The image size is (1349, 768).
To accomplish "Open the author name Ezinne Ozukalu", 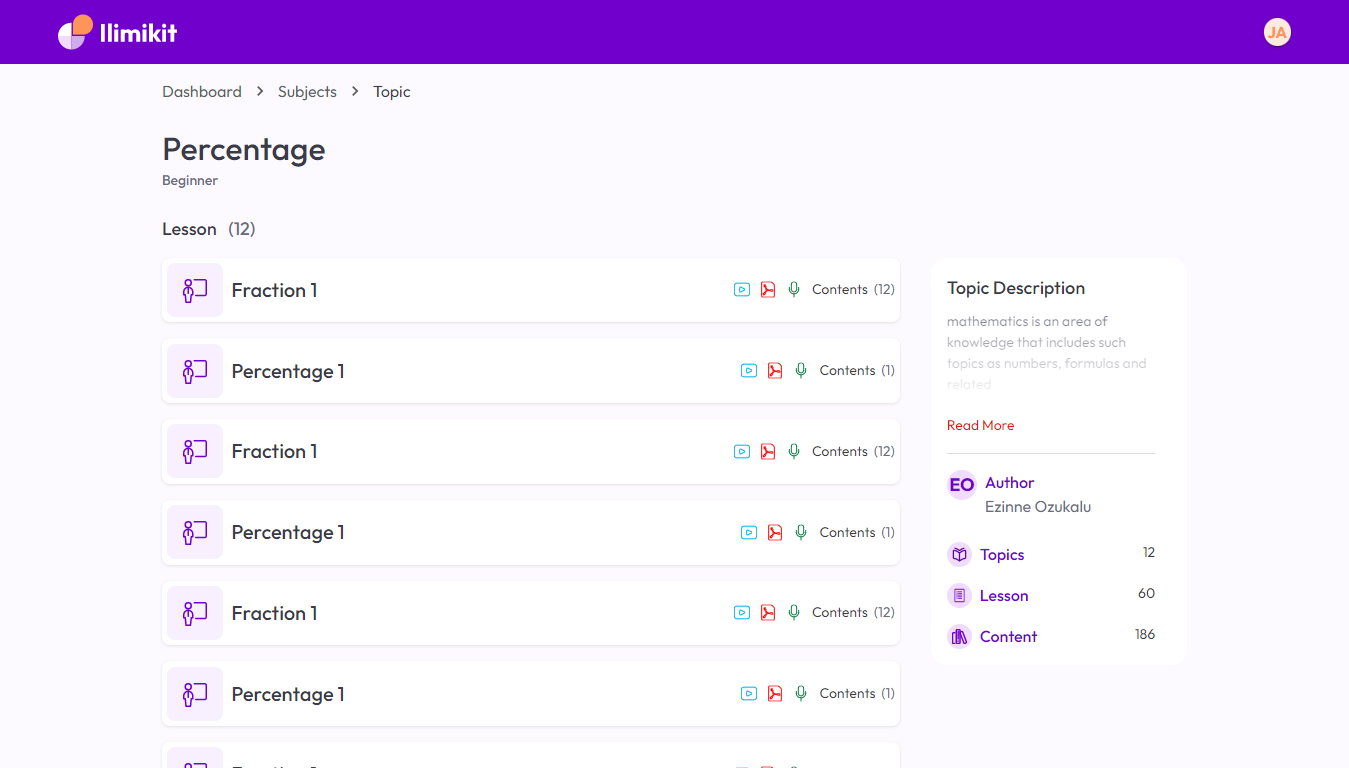I will pyautogui.click(x=1038, y=507).
